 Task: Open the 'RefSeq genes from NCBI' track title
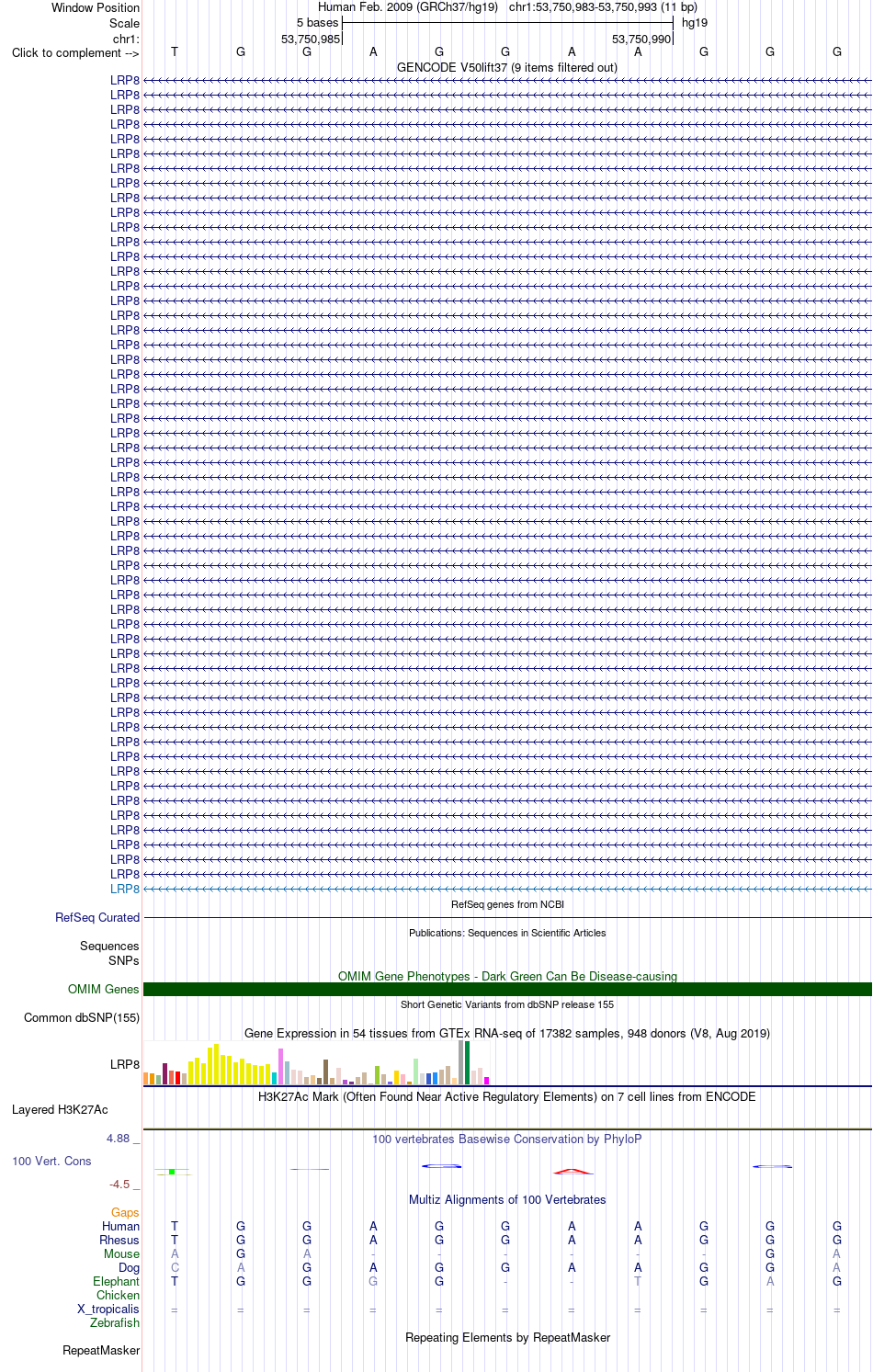click(507, 904)
